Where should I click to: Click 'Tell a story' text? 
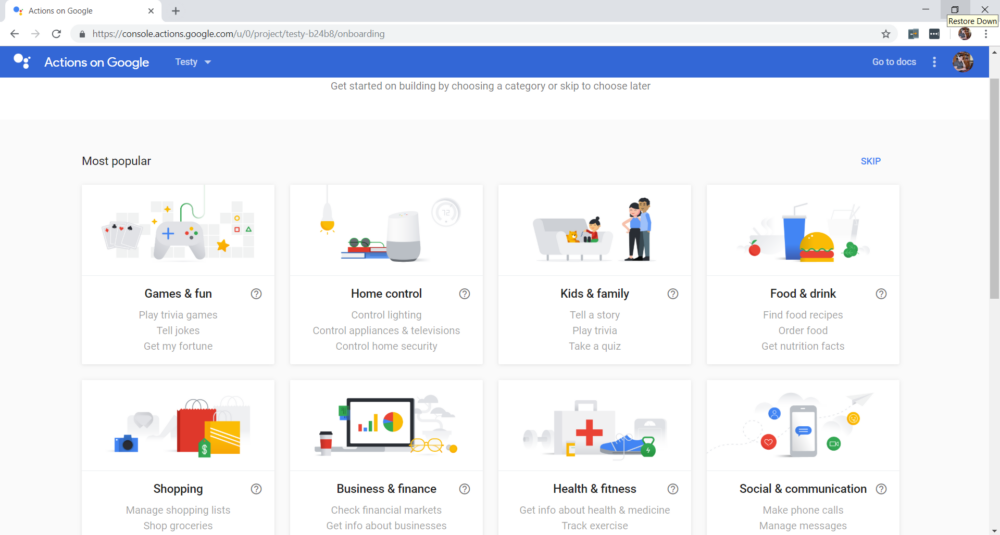(594, 315)
